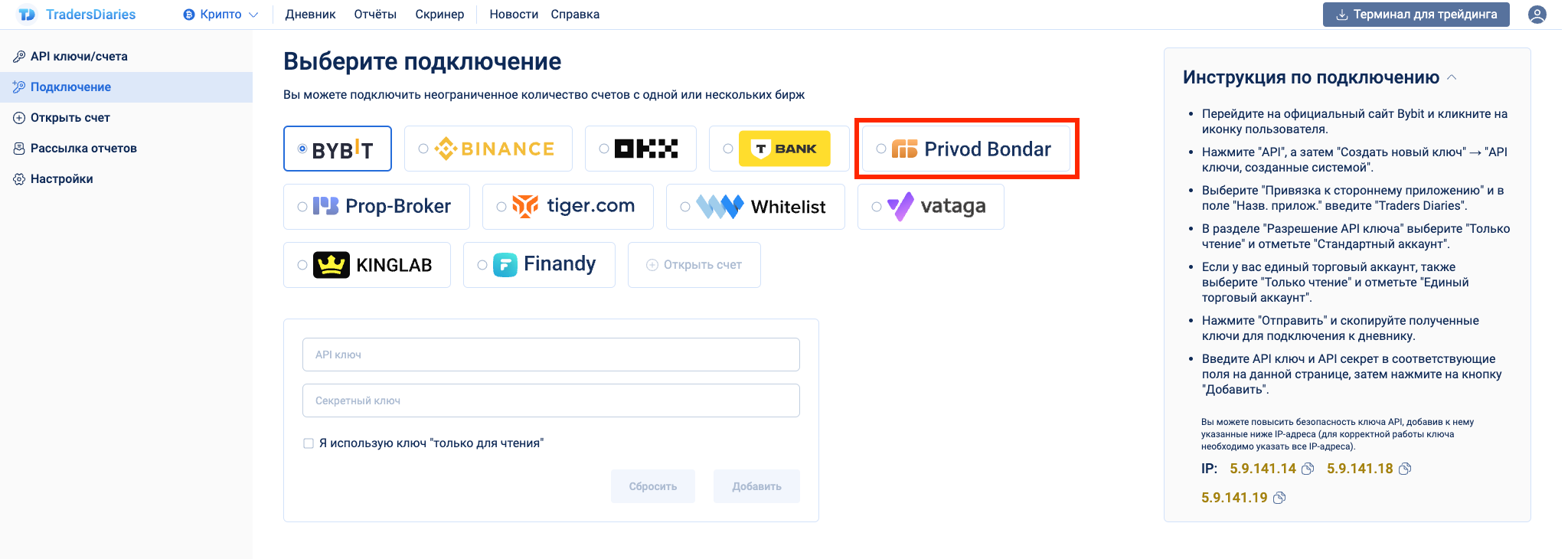1568x559 pixels.
Task: Click the OKX logo option
Action: click(x=646, y=149)
